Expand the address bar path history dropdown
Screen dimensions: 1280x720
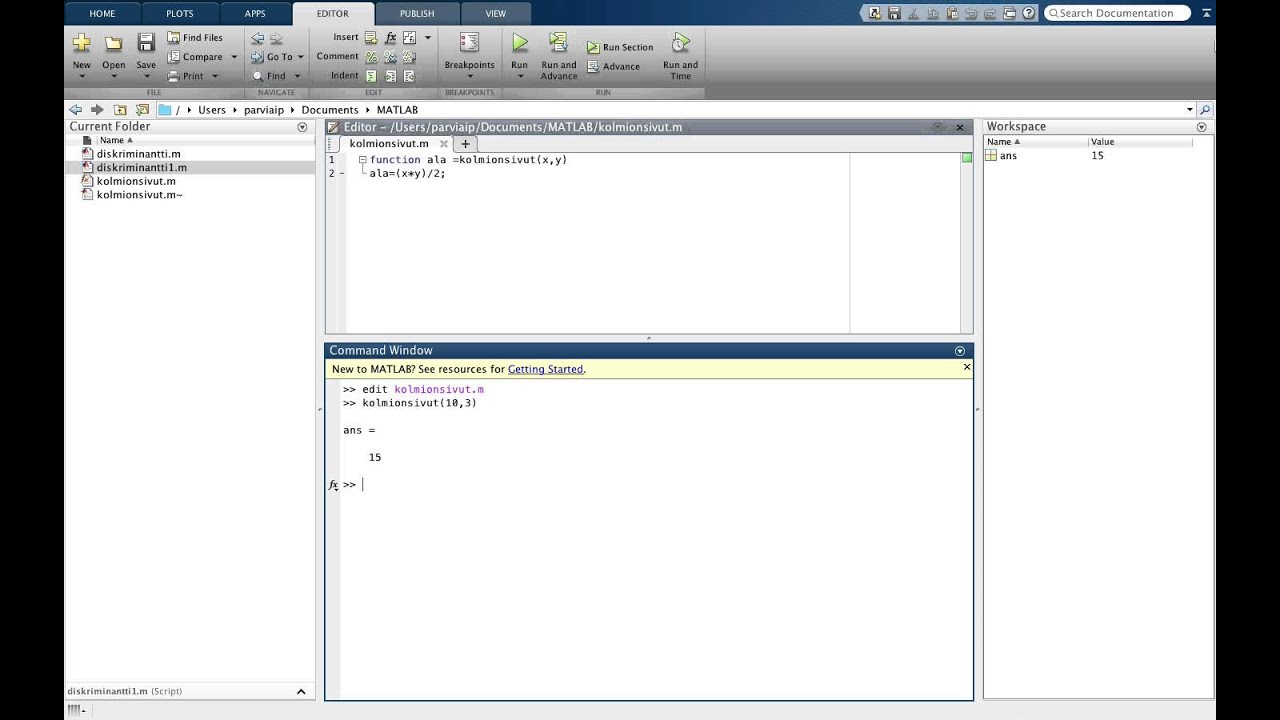point(1190,110)
